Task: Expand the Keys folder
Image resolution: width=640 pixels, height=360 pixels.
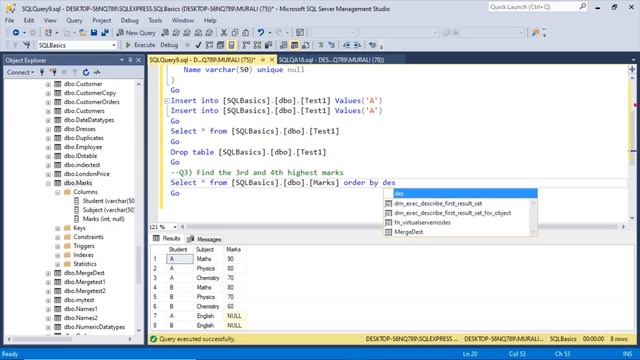Action: click(58, 228)
